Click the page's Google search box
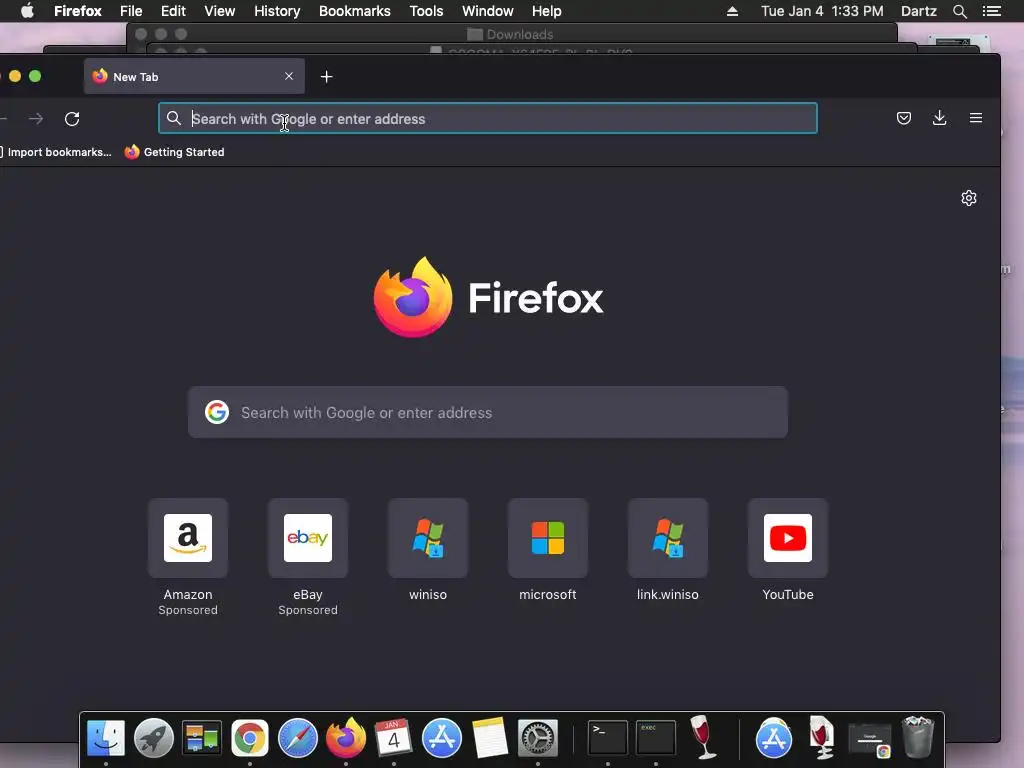 pyautogui.click(x=488, y=413)
